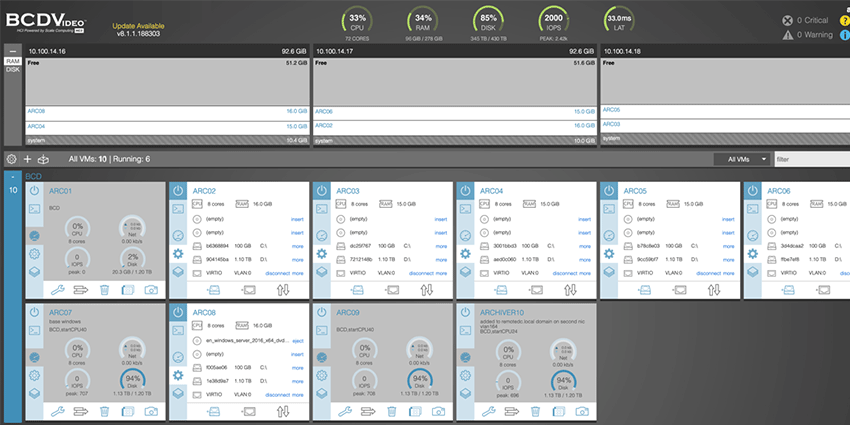Collapse the node panel with minus button

(12, 51)
